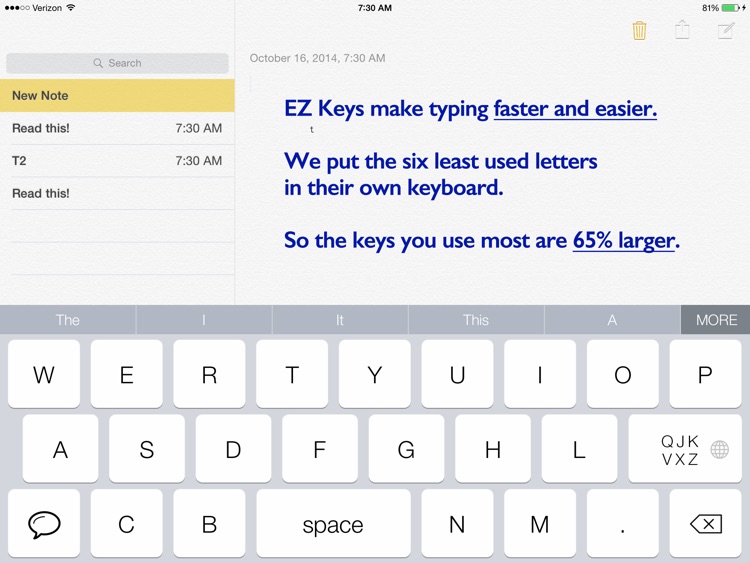
Task: Tap the speech bubble key
Action: pyautogui.click(x=44, y=524)
